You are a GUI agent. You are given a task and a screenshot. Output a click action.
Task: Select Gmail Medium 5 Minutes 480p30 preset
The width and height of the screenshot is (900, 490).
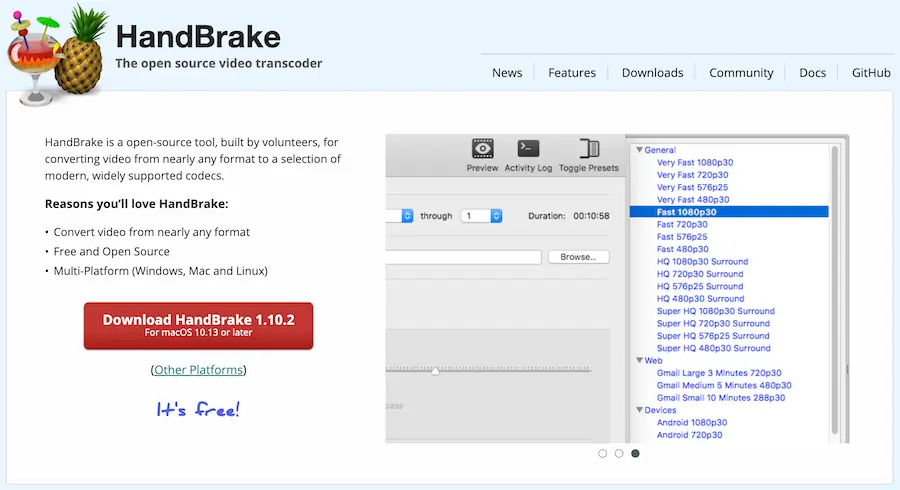[724, 386]
